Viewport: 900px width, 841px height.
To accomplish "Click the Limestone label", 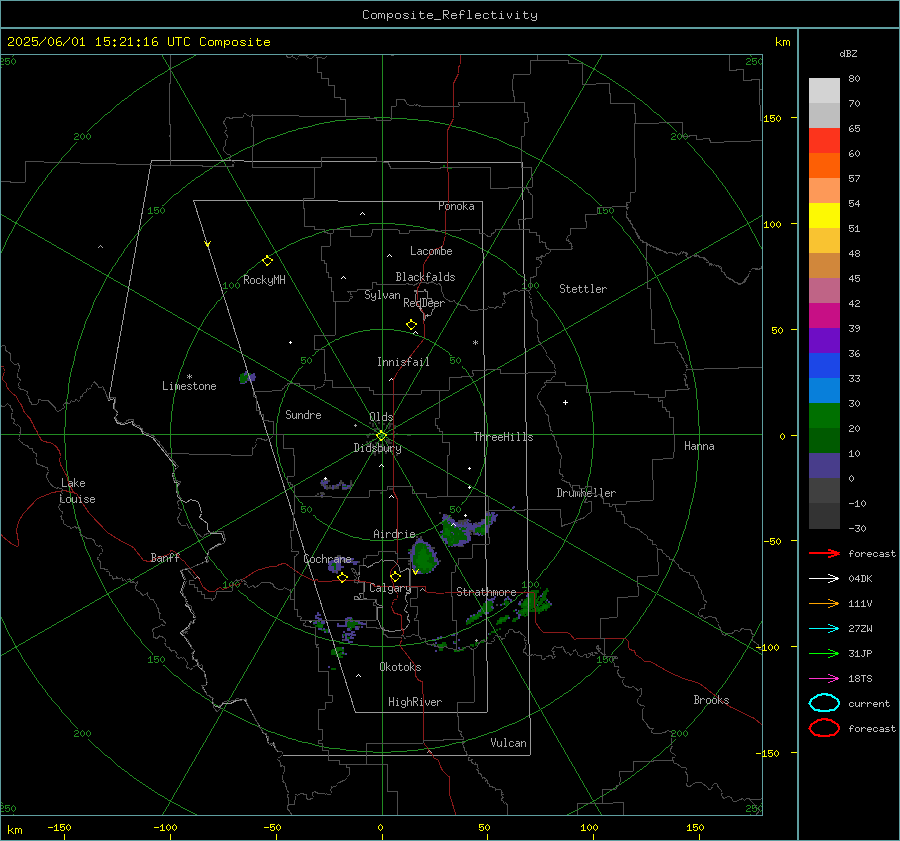I will pyautogui.click(x=189, y=386).
